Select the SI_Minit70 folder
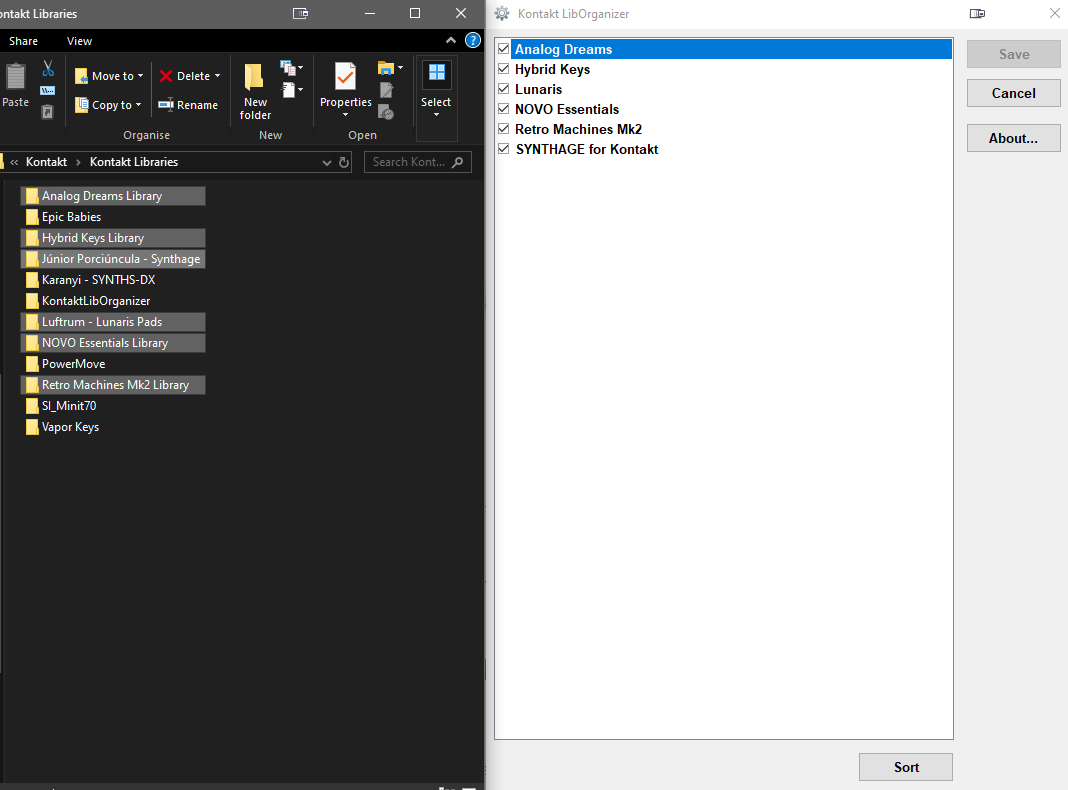This screenshot has height=790, width=1068. pyautogui.click(x=61, y=406)
